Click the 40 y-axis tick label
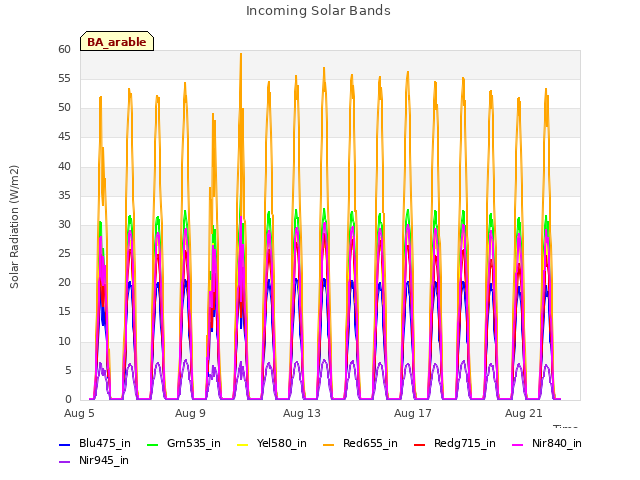Viewport: 640px width, 480px height. 64,166
